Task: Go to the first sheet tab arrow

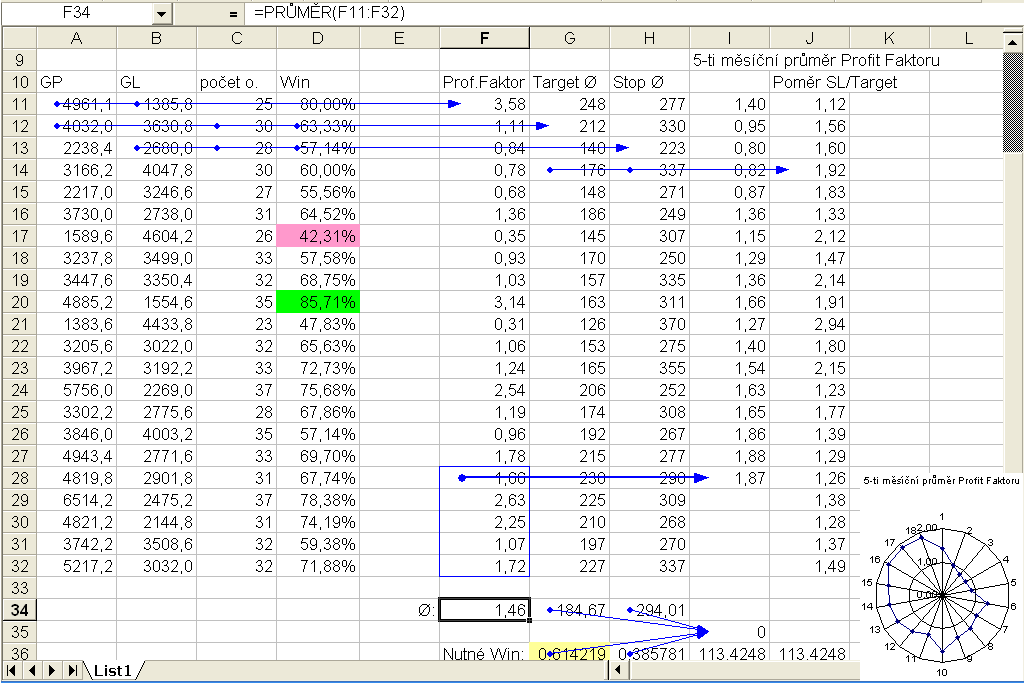Action: click(x=13, y=671)
